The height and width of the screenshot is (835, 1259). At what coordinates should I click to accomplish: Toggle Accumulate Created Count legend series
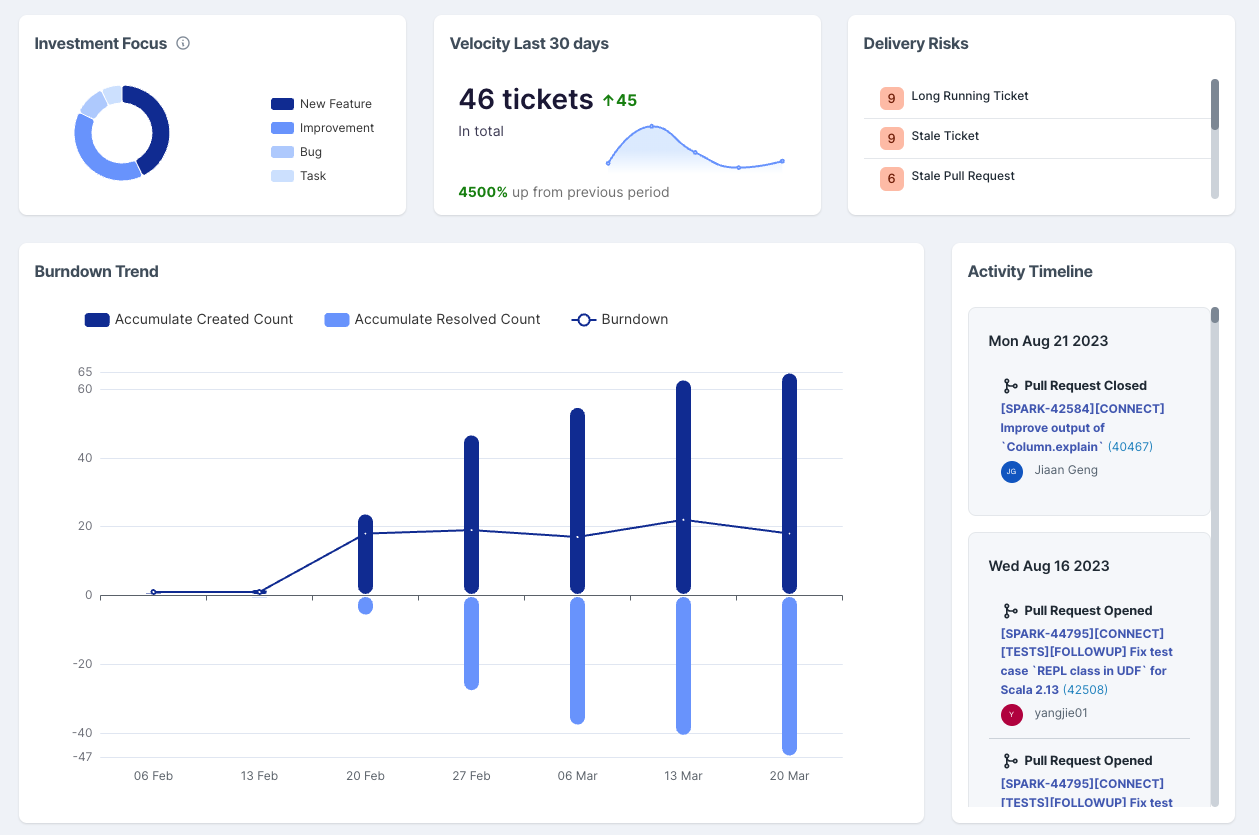[x=189, y=320]
